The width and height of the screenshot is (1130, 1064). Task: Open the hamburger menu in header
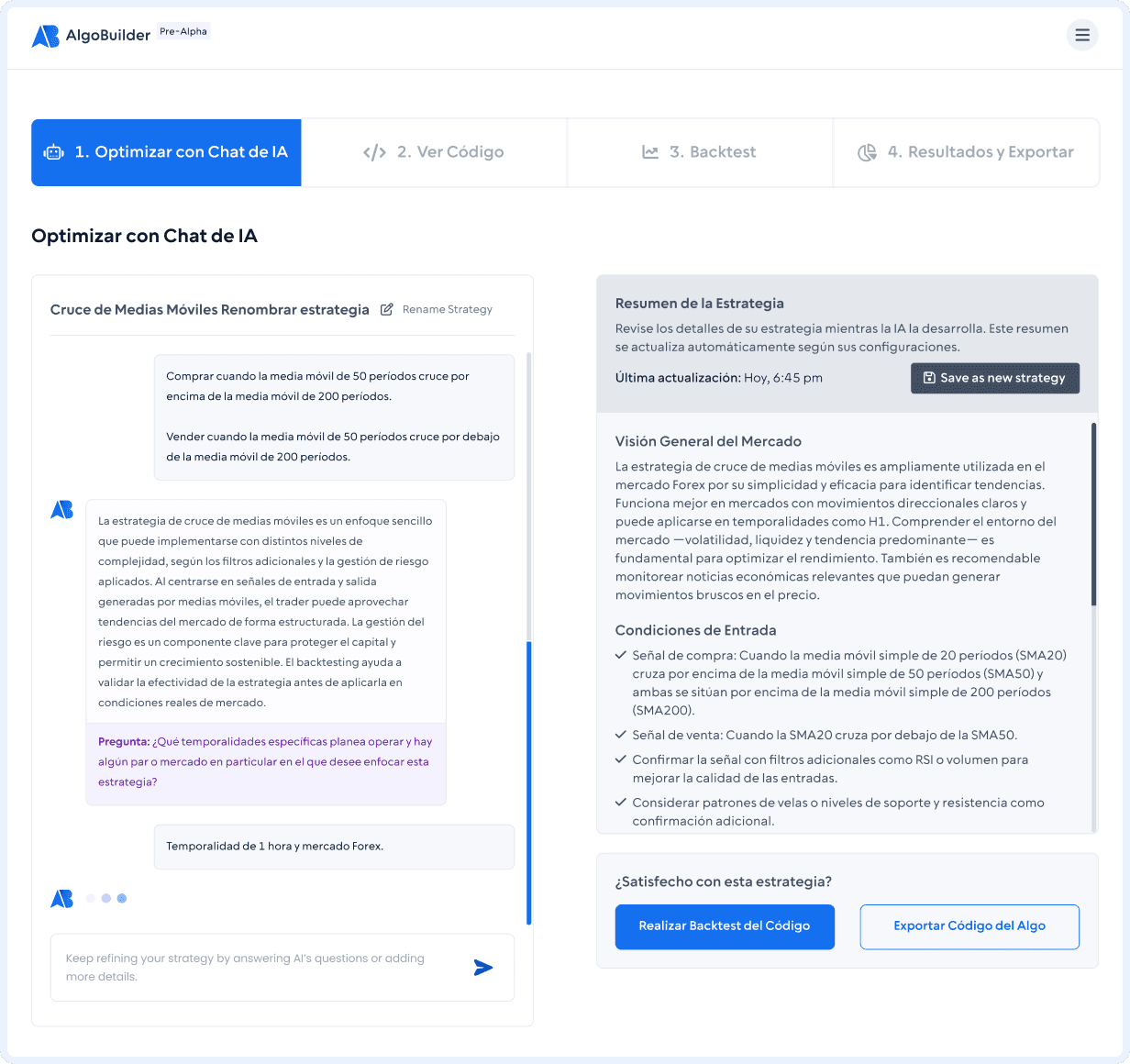pos(1082,35)
